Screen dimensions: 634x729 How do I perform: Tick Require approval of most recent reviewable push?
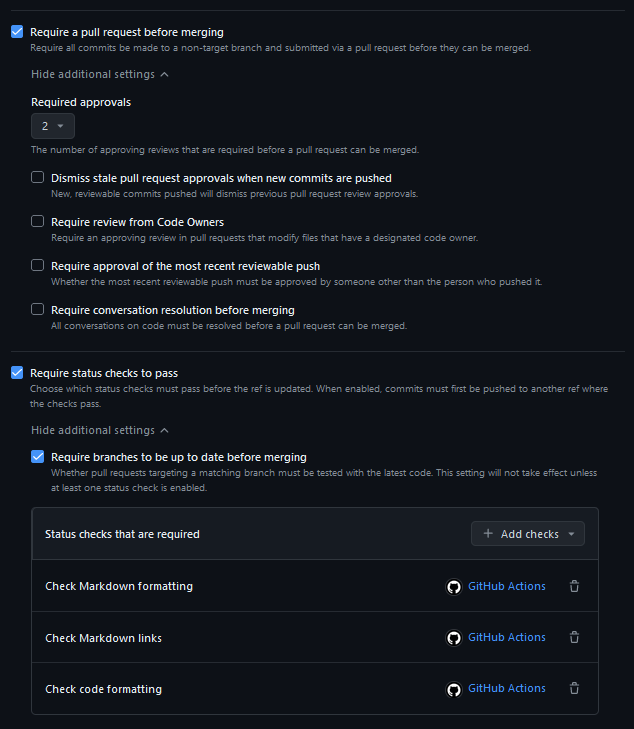[x=38, y=266]
